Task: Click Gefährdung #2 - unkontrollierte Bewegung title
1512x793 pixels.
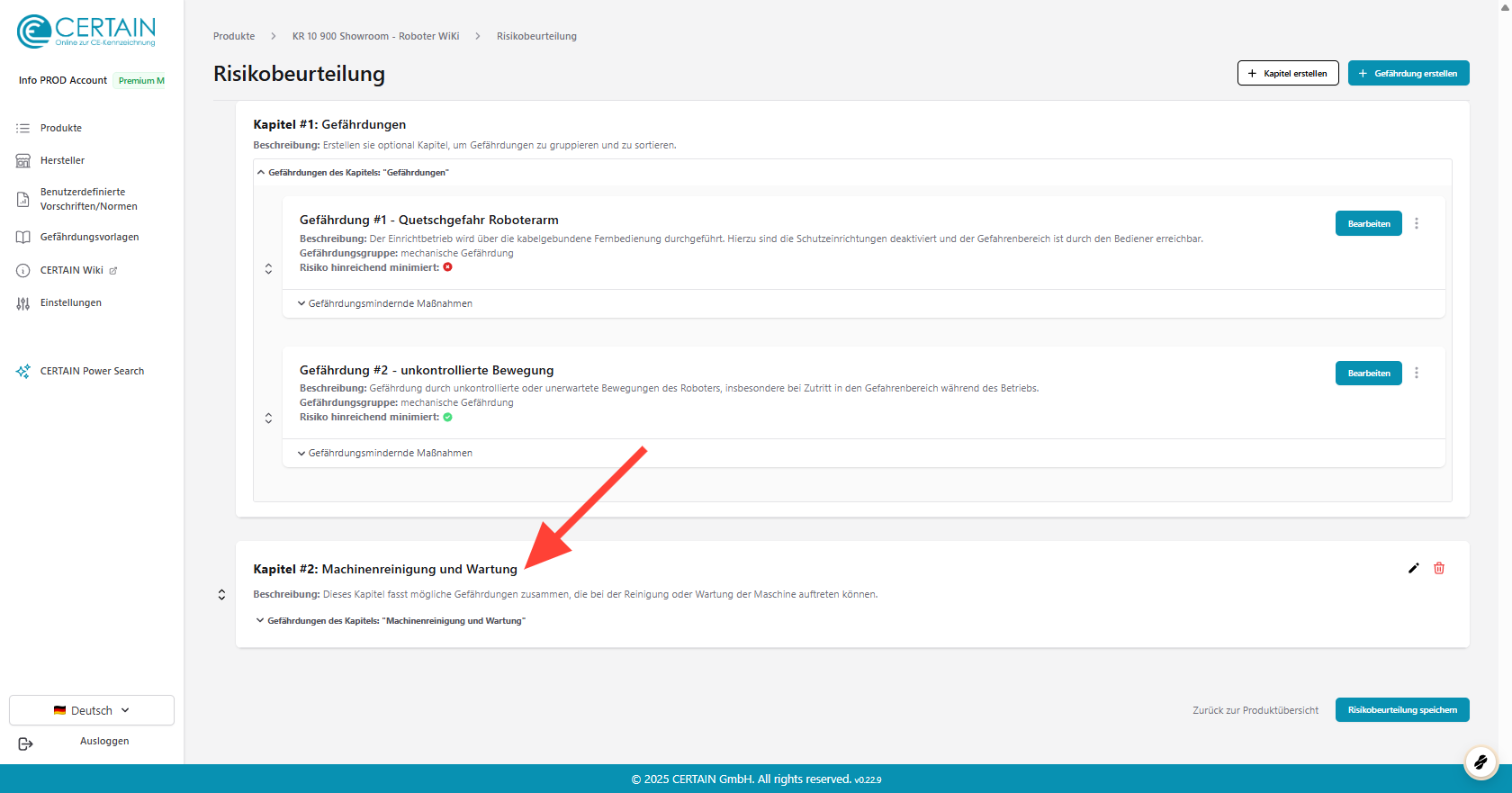Action: [427, 370]
